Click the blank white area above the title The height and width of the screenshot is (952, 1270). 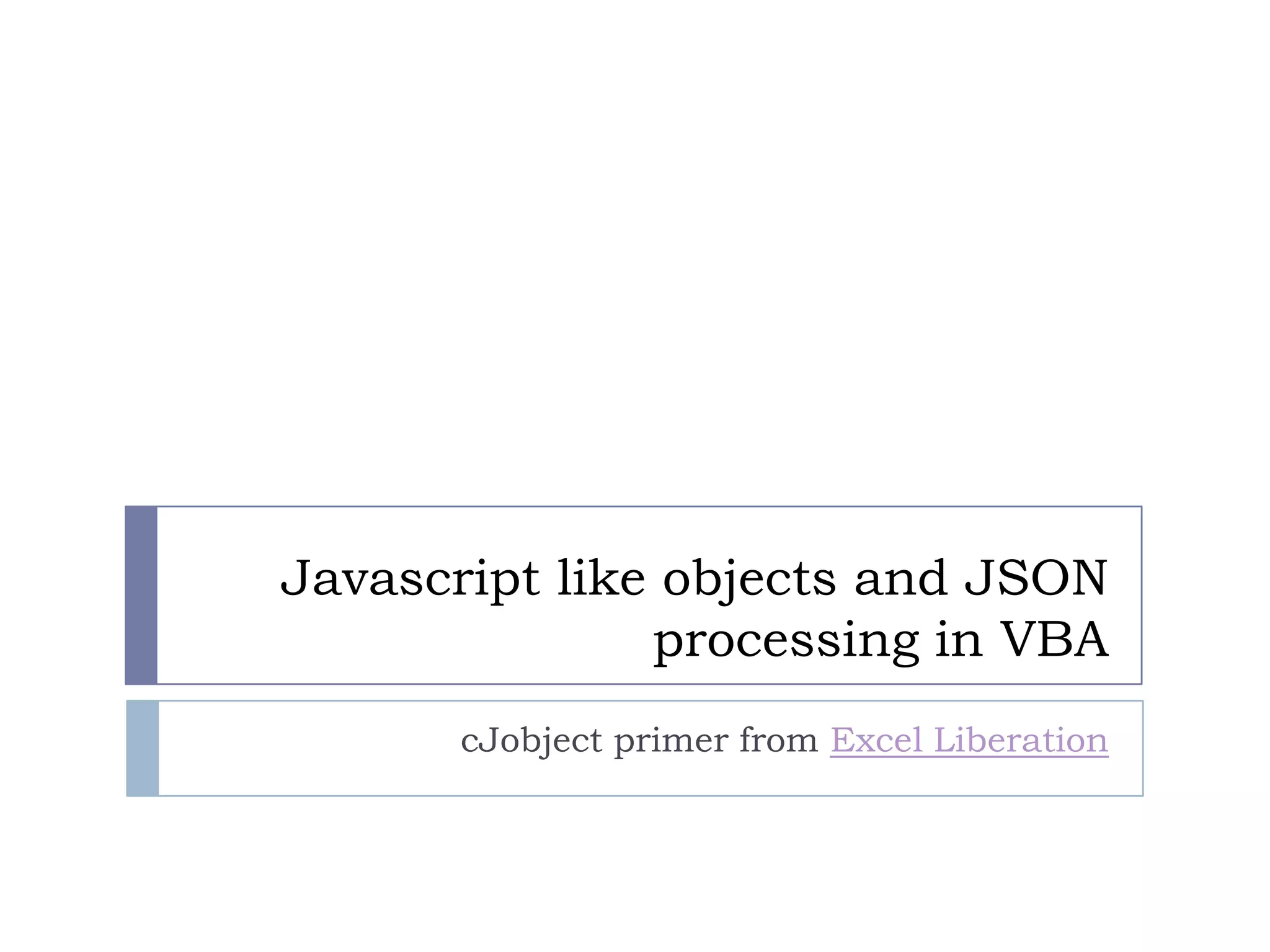(635, 248)
